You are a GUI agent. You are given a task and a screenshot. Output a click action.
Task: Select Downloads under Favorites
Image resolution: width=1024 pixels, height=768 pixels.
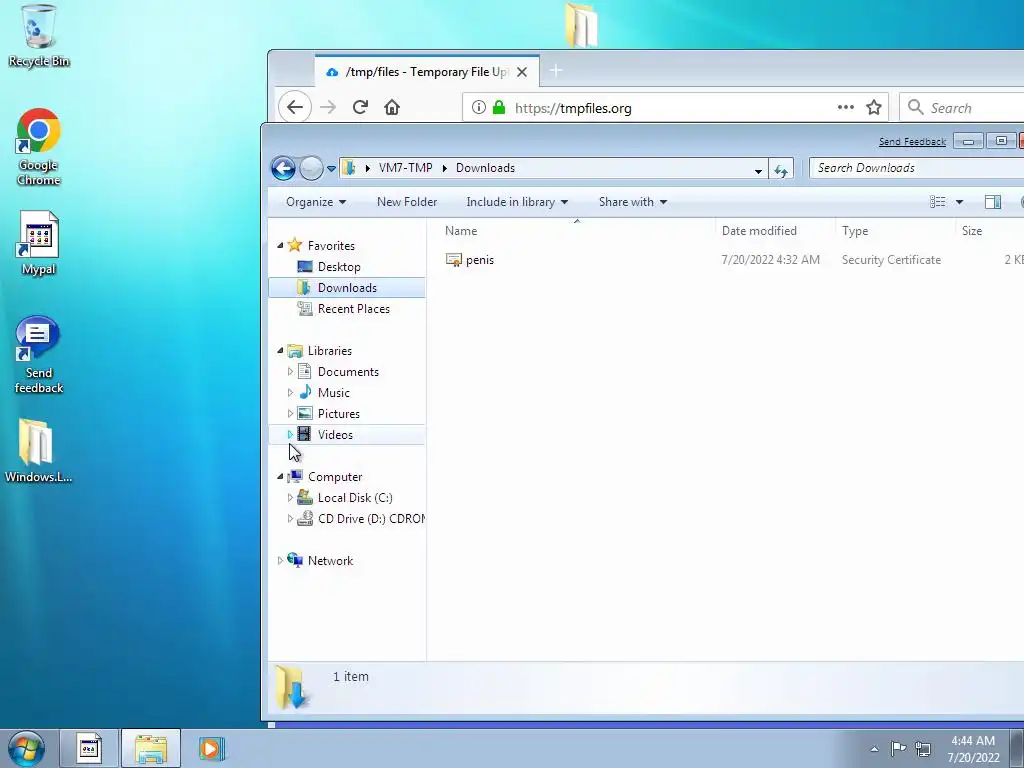347,287
